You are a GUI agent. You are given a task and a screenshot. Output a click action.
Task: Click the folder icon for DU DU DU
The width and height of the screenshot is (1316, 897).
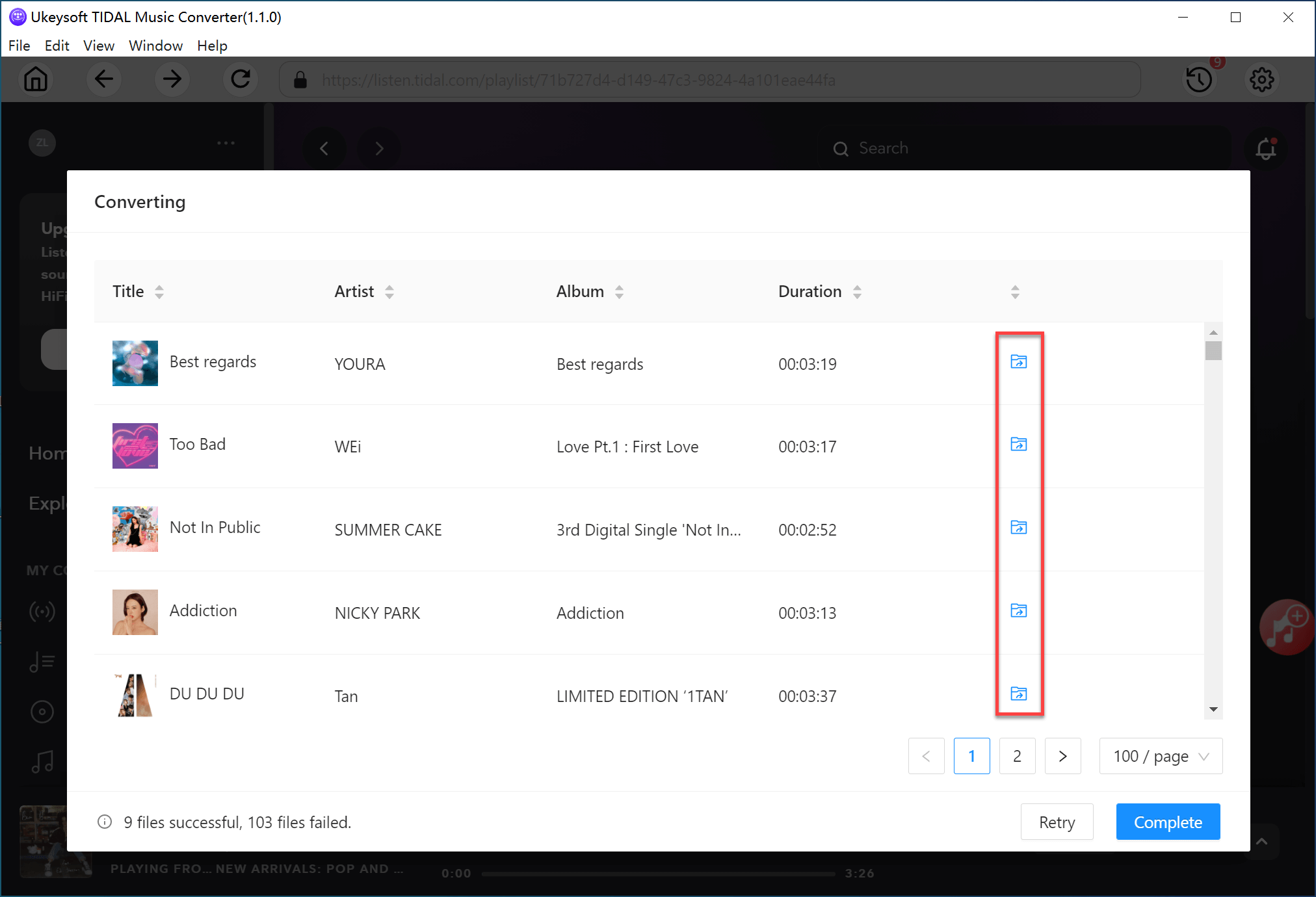[1018, 693]
